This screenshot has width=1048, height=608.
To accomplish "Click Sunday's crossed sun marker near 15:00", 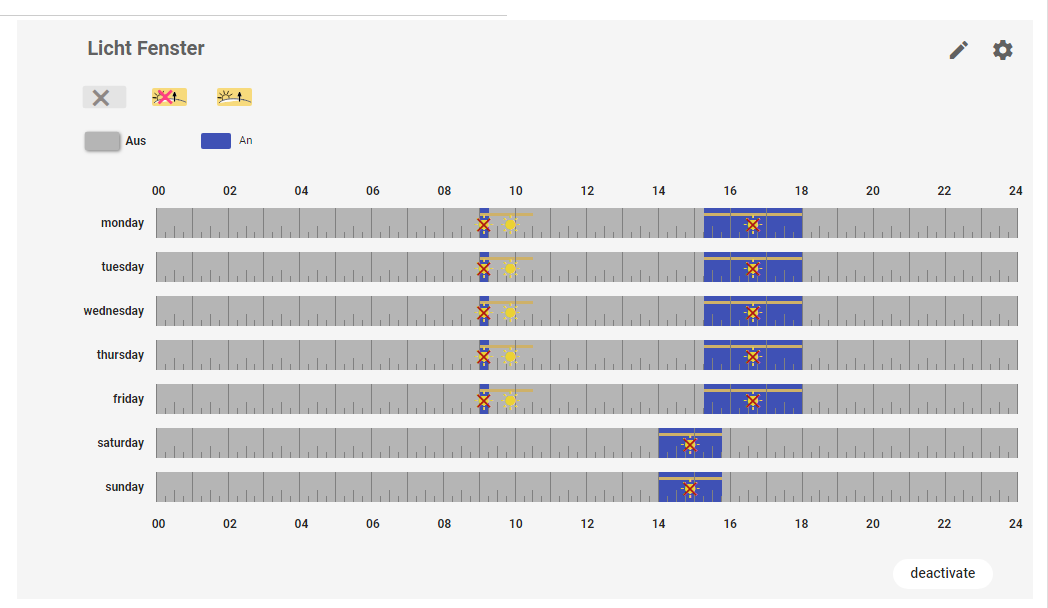I will point(689,488).
